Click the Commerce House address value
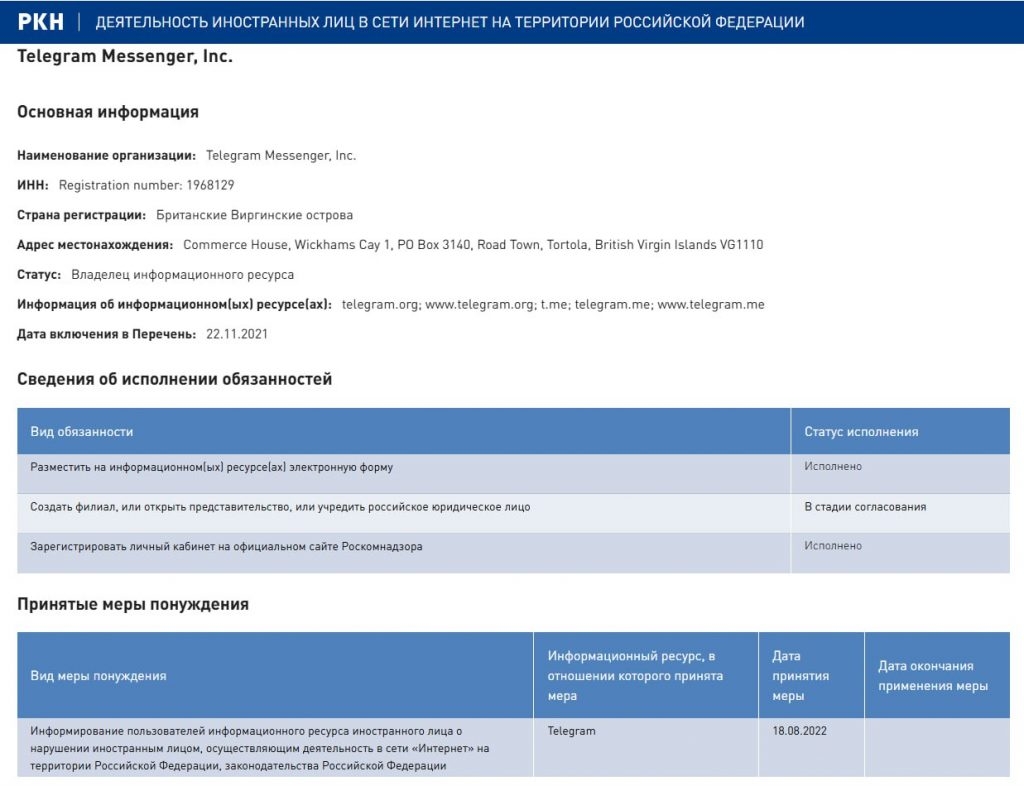 (x=473, y=245)
